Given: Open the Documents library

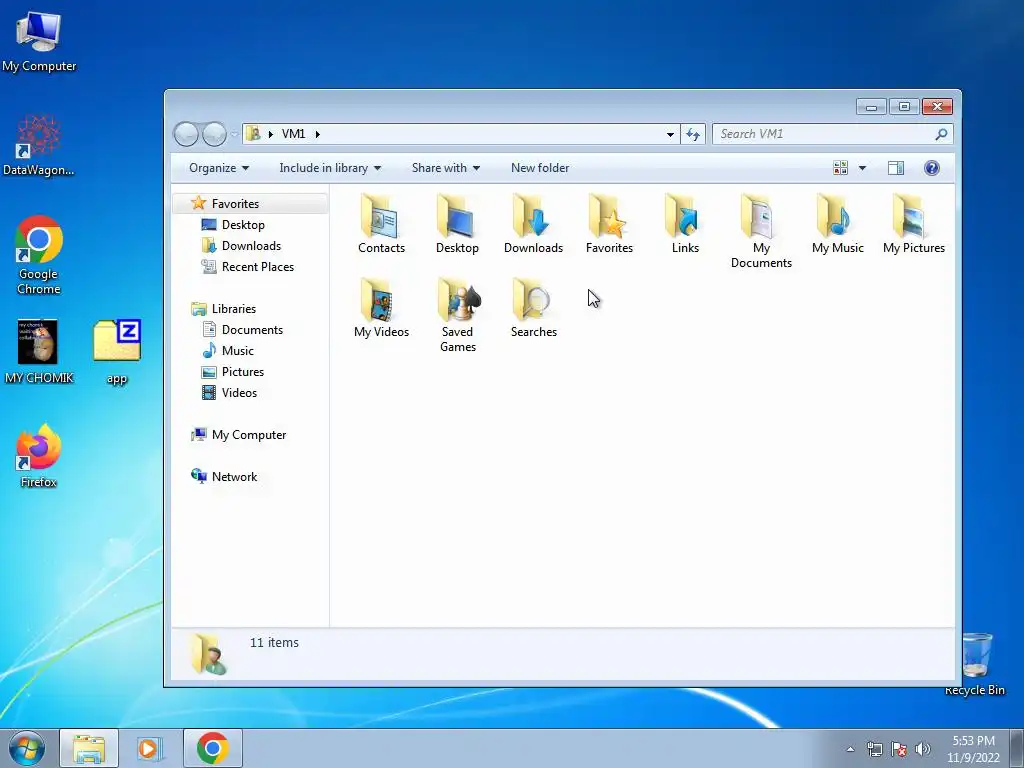Looking at the screenshot, I should [x=251, y=330].
